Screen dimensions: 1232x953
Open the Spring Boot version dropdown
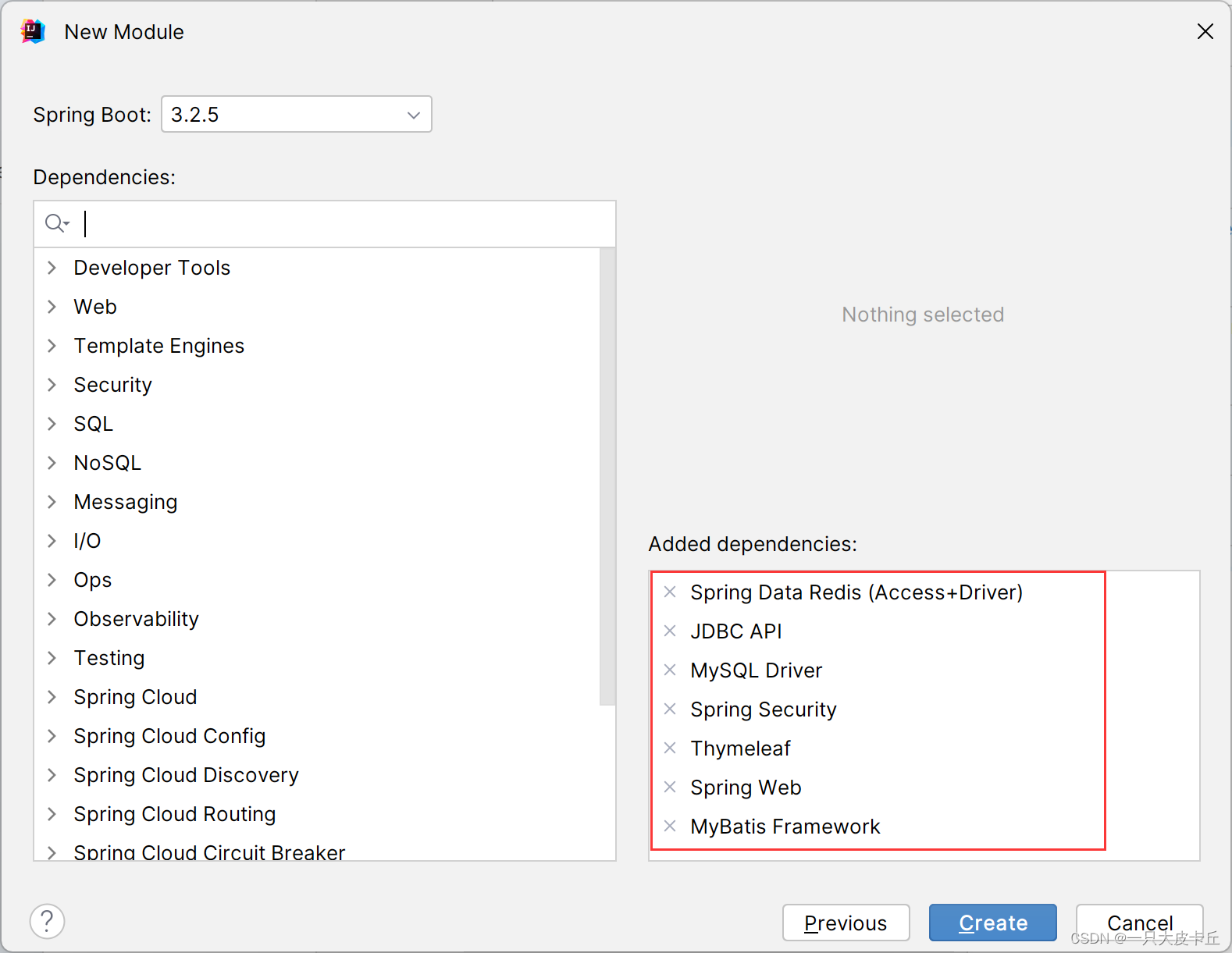coord(297,114)
